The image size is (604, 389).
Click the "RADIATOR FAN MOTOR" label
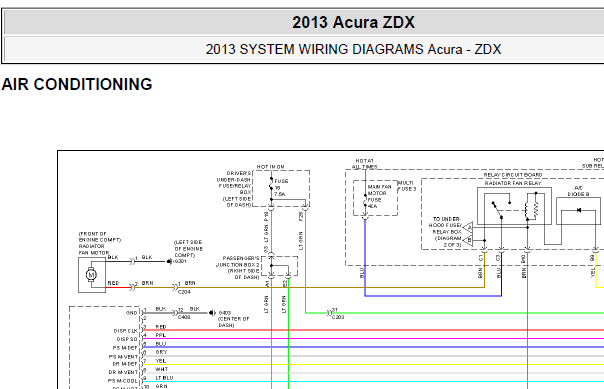point(94,250)
